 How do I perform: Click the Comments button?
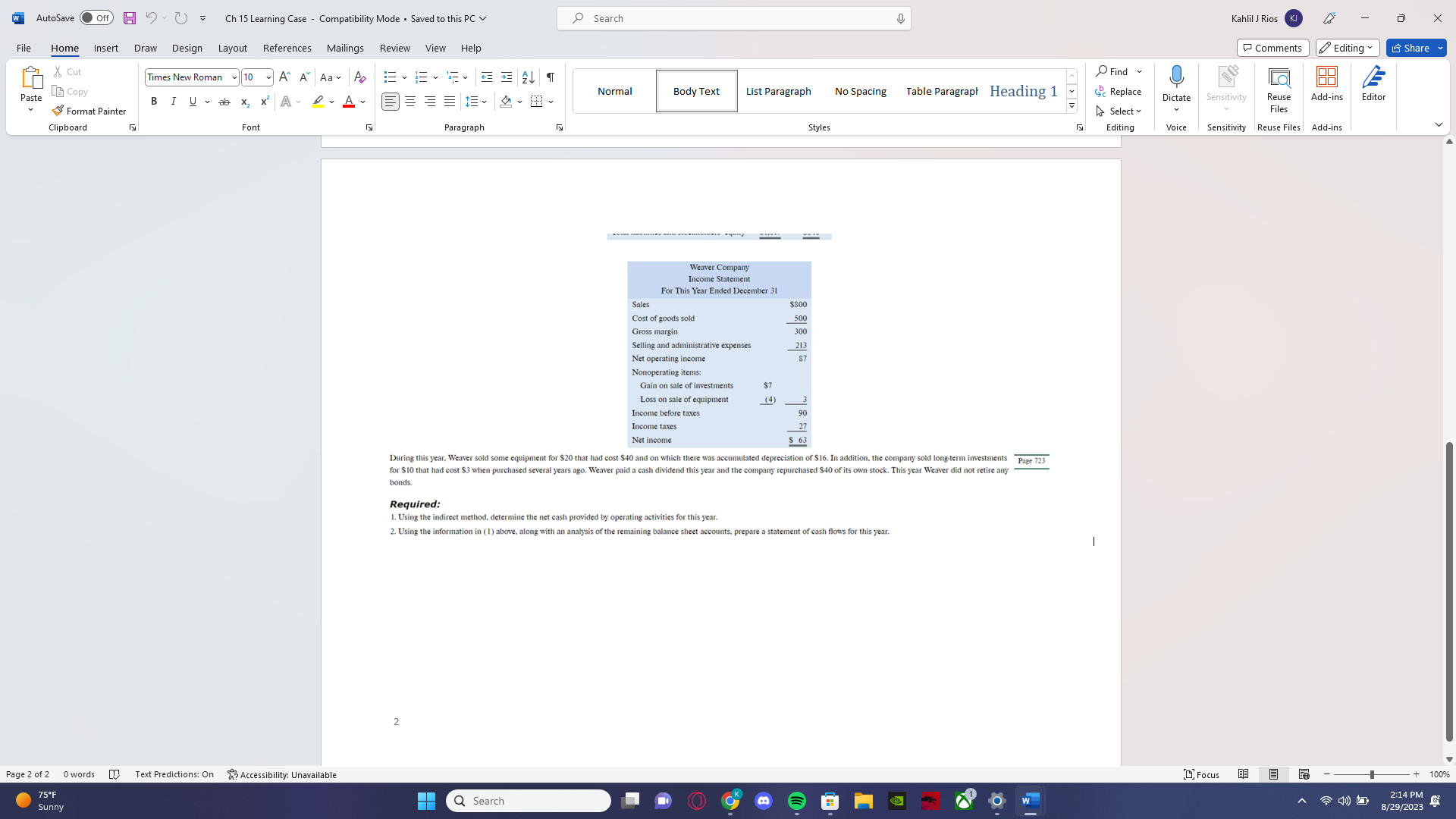coord(1272,47)
